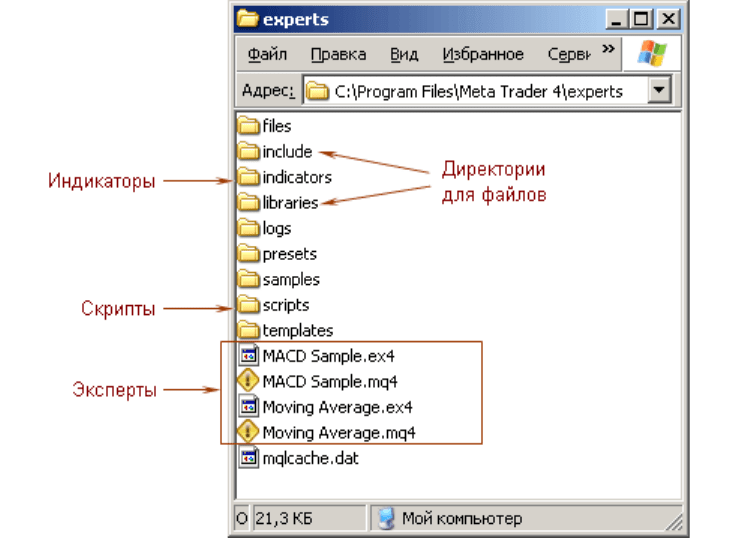Open the Файл menu
Viewport: 750px width, 538px height.
point(267,55)
